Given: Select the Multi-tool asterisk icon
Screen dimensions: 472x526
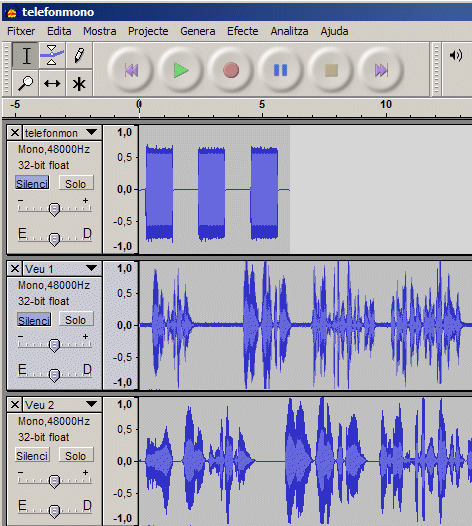Looking at the screenshot, I should (x=79, y=83).
